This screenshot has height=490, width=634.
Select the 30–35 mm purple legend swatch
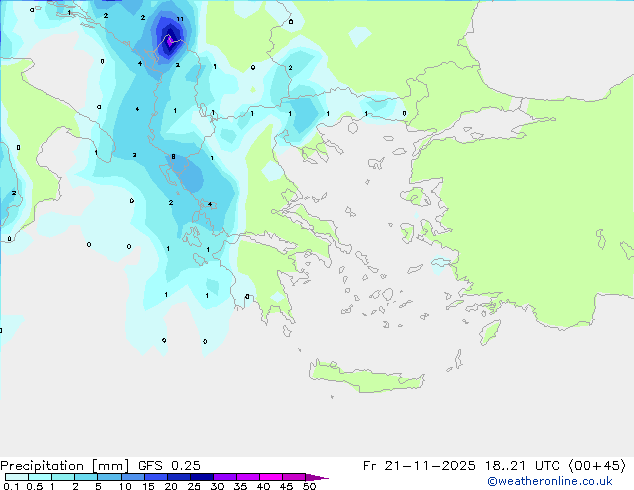pos(224,477)
